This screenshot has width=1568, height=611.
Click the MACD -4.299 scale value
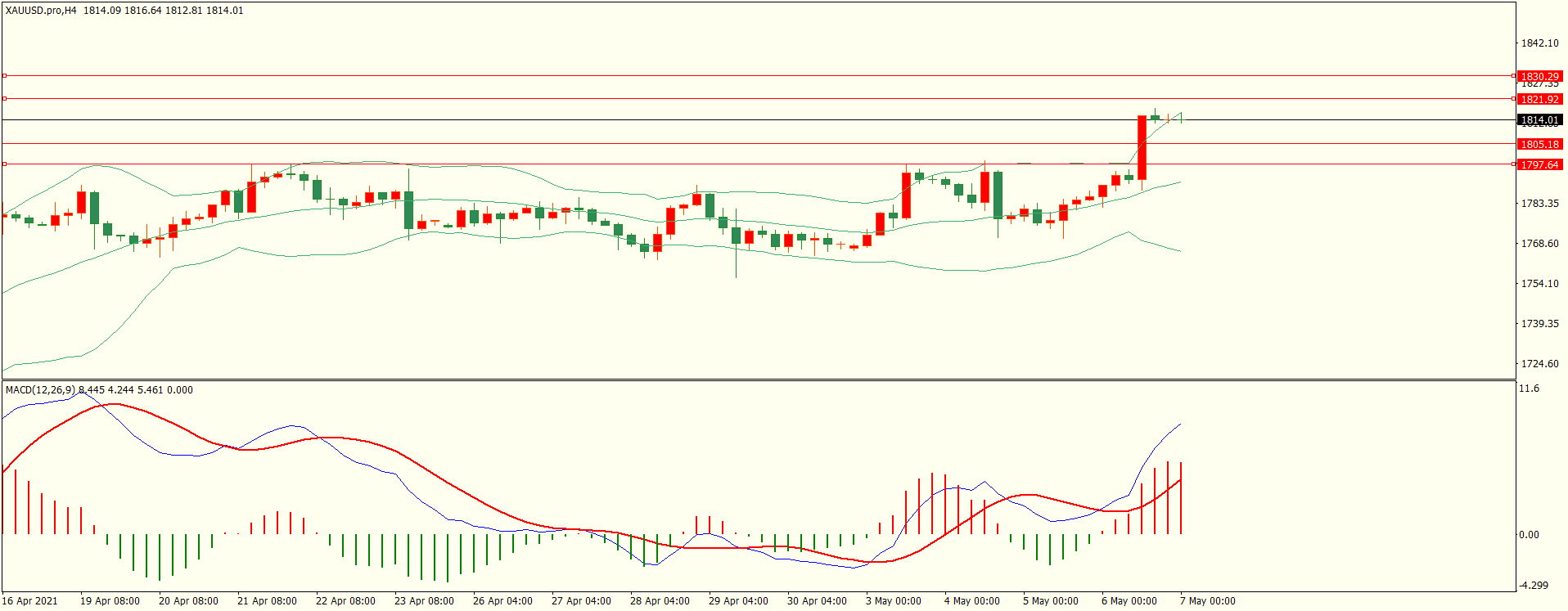tap(1533, 586)
